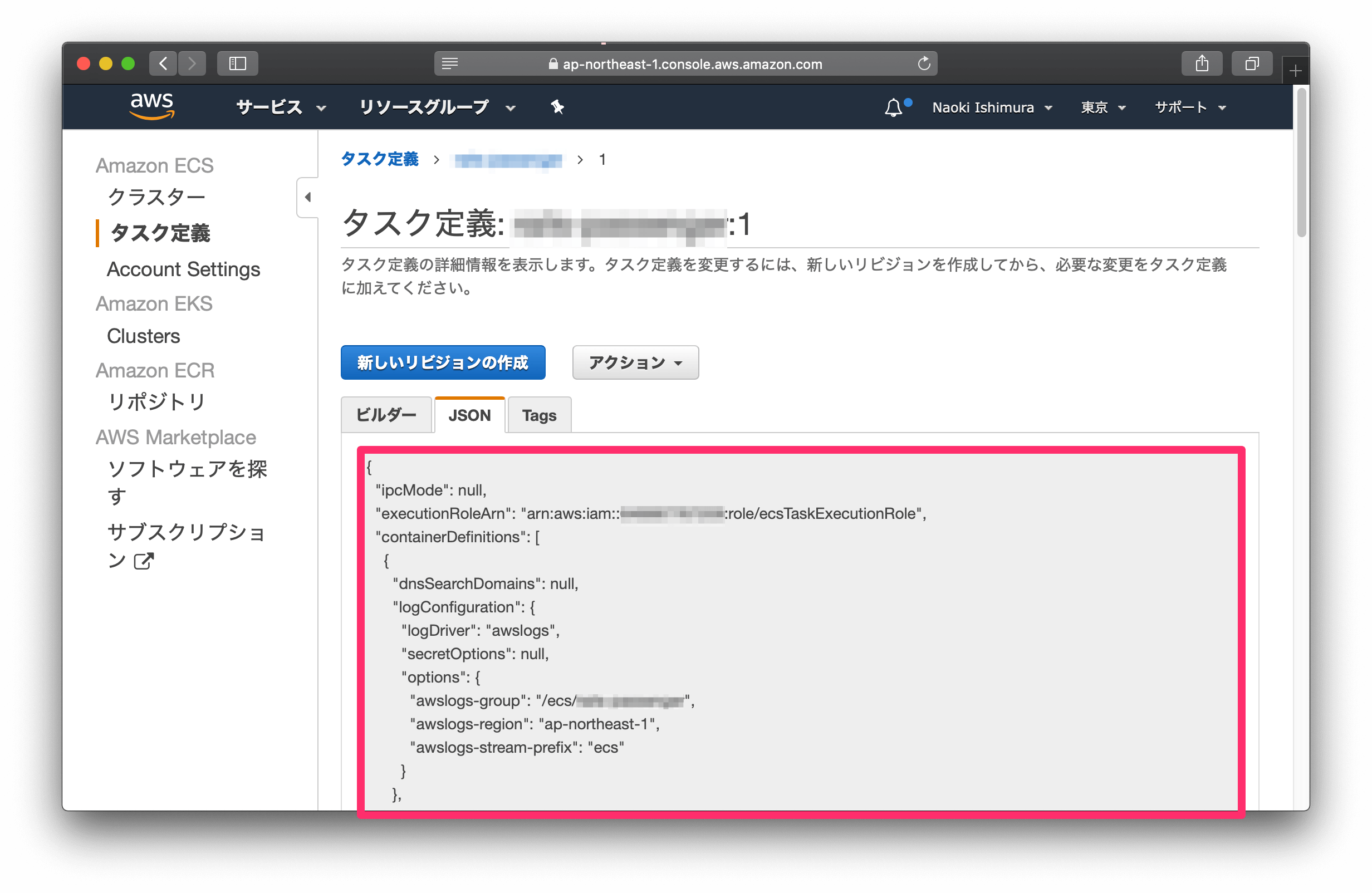Click the 新しいリビジョンの作成 button

coord(443,362)
